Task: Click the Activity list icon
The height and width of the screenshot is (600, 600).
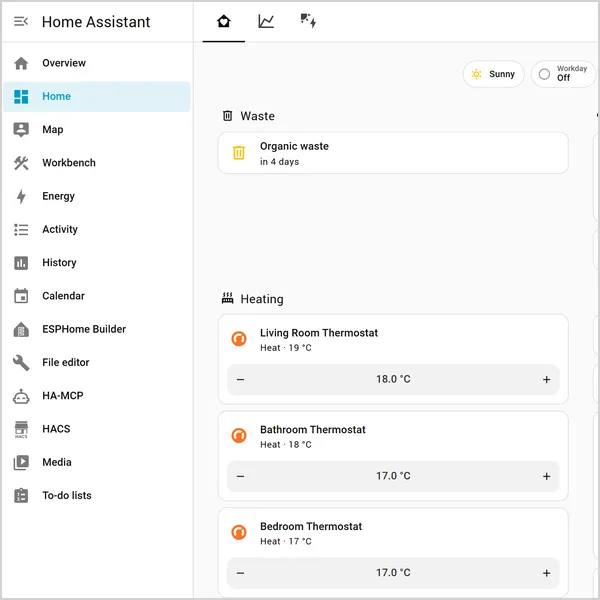Action: (x=21, y=230)
